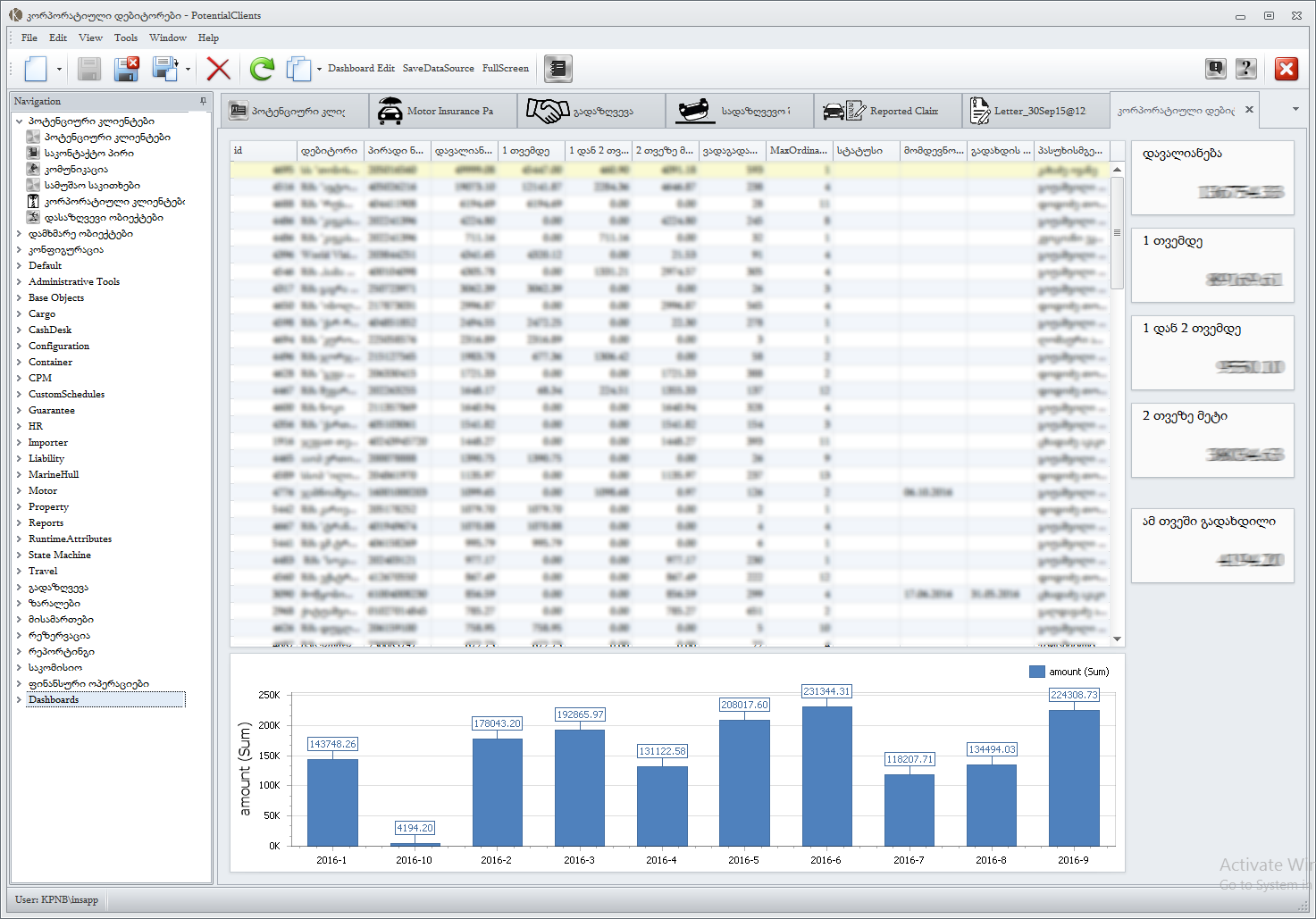Image resolution: width=1316 pixels, height=919 pixels.
Task: Select კომუნიკაცია in Navigation tree
Action: (x=76, y=169)
